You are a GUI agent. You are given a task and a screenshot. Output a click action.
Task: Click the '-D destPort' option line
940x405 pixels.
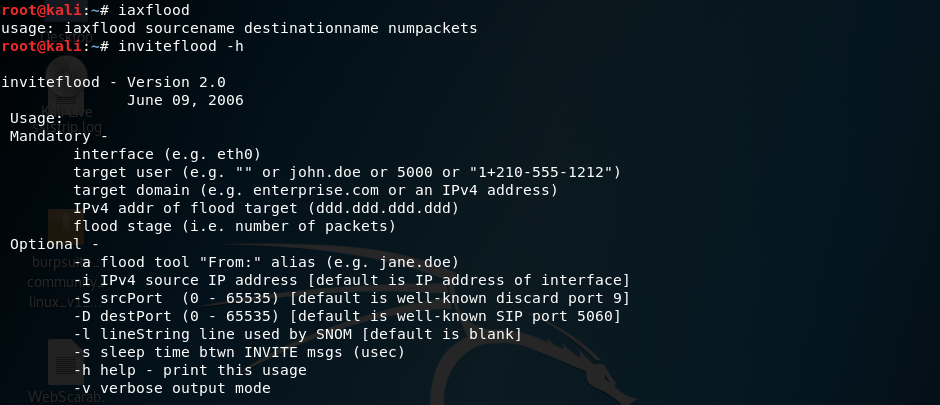point(347,316)
